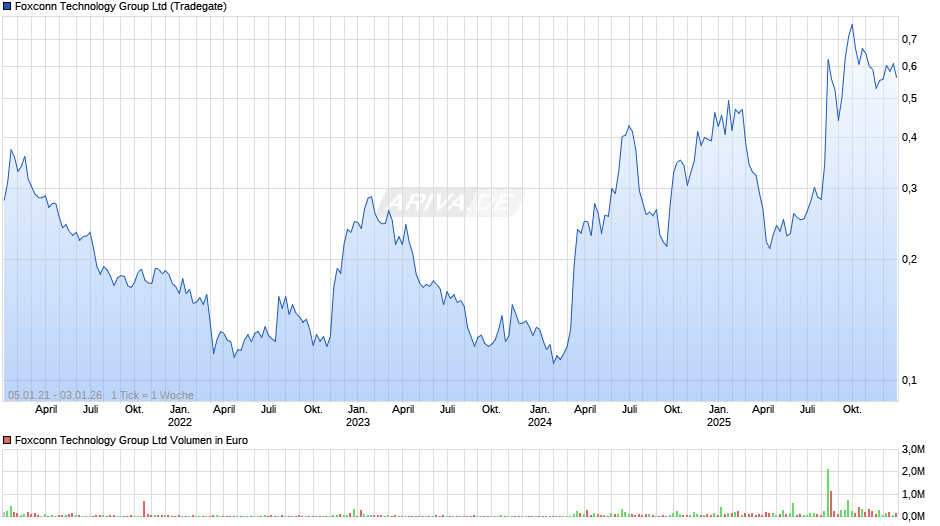Click the 0,6 price axis label
The width and height of the screenshot is (940, 526).
[x=909, y=67]
